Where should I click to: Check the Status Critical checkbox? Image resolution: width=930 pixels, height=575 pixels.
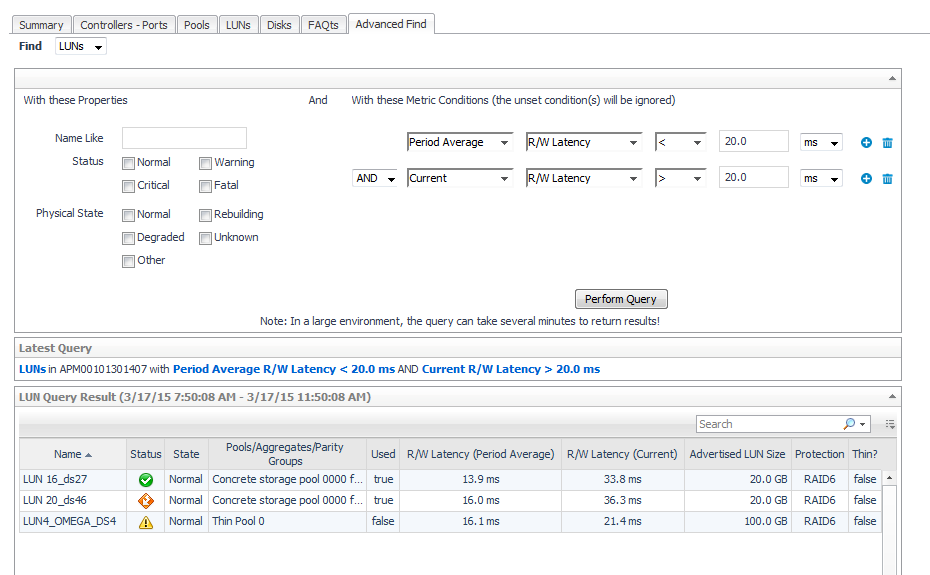(128, 186)
